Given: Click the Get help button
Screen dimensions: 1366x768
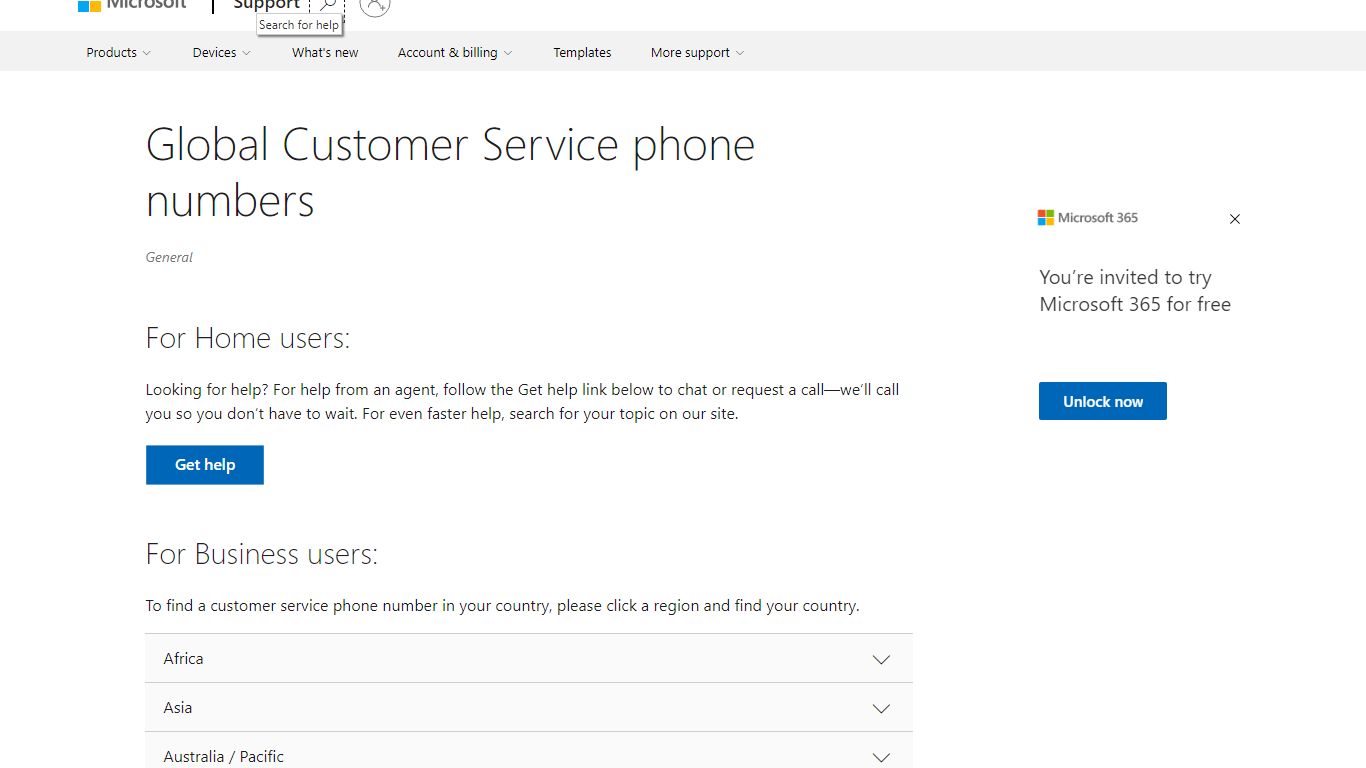Looking at the screenshot, I should (x=205, y=465).
